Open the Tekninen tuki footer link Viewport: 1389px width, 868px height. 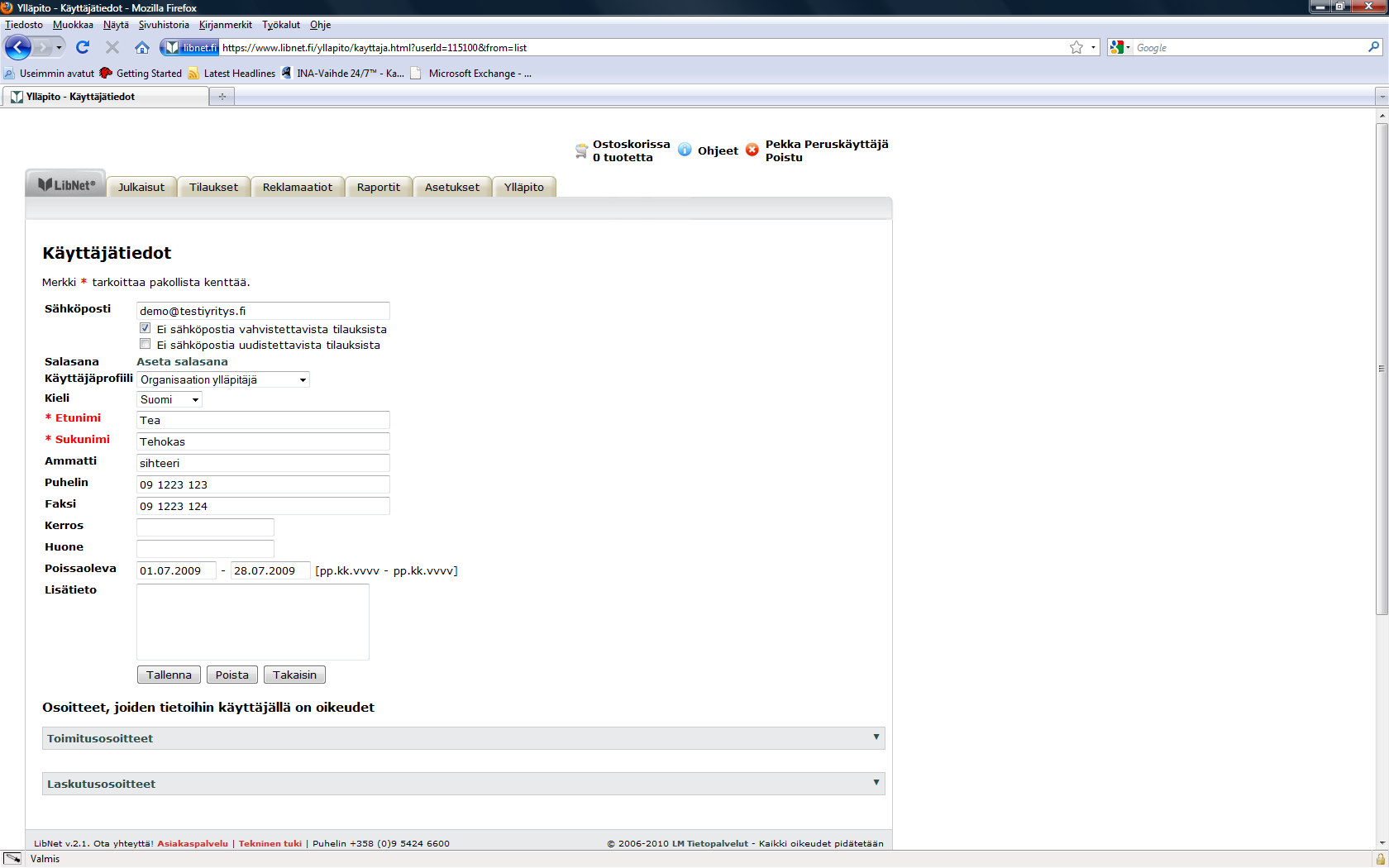coord(270,843)
